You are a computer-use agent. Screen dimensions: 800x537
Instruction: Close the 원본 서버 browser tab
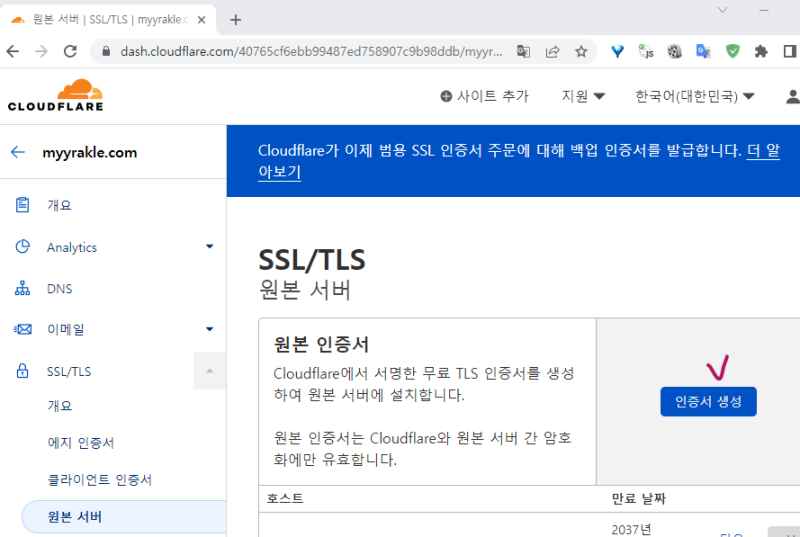tap(202, 20)
